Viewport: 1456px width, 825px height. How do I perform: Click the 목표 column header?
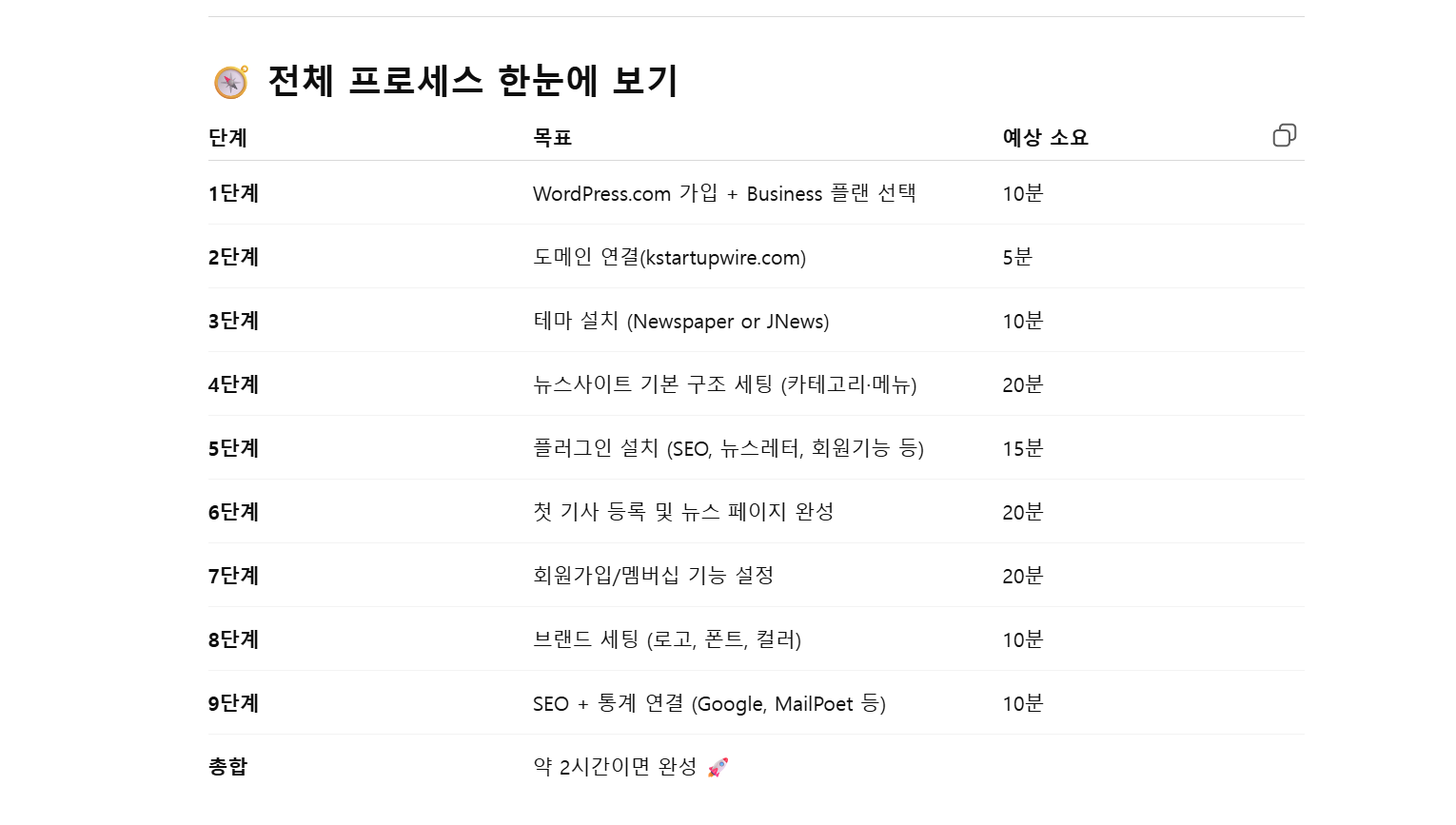tap(552, 138)
